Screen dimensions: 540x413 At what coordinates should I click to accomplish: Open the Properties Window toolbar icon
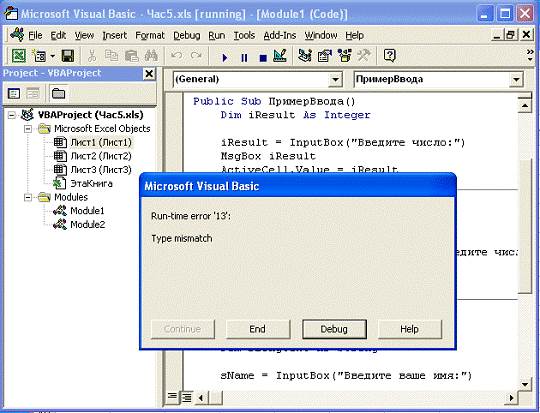point(324,55)
